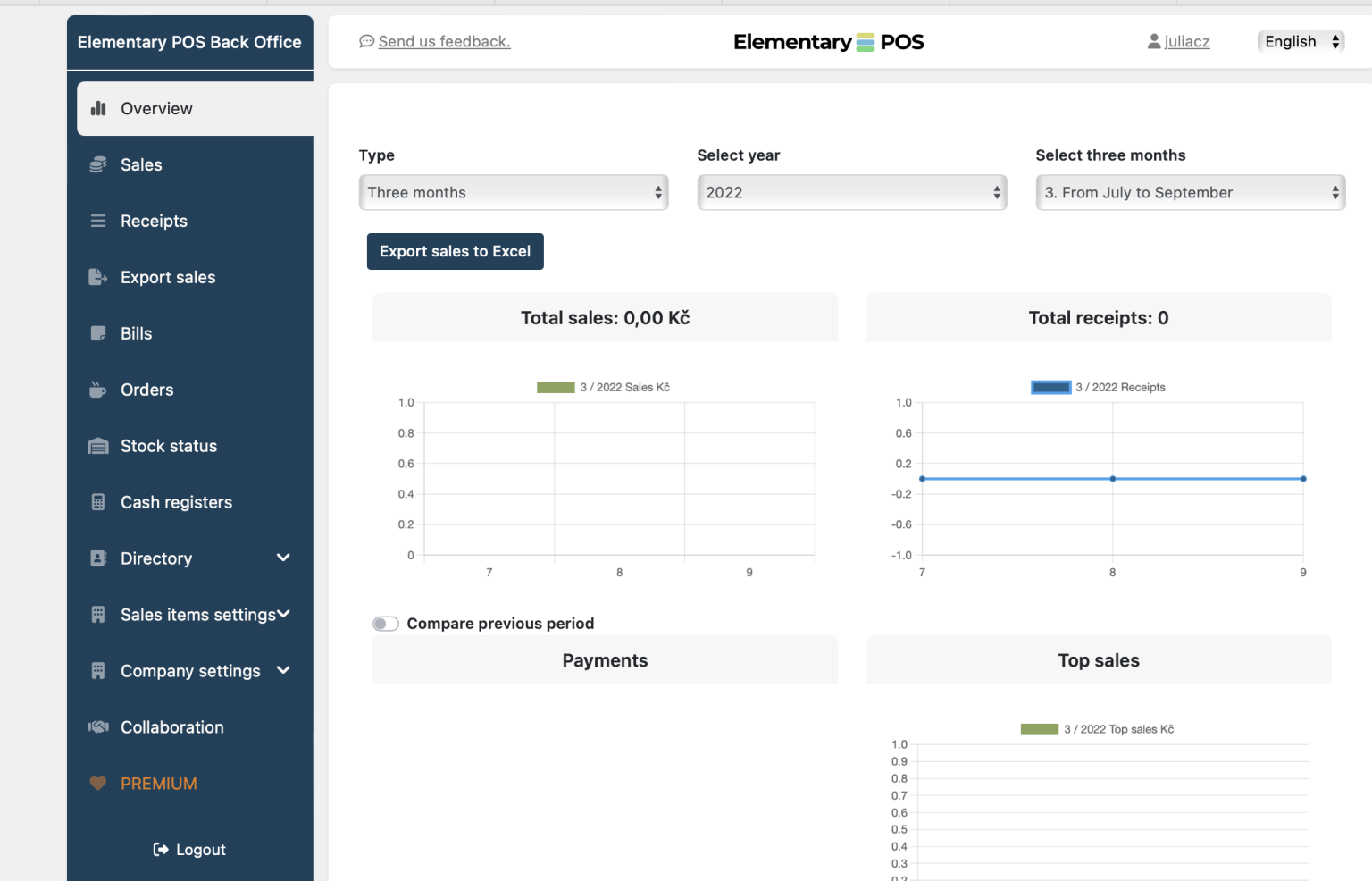Click the Orders mug icon
Viewport: 1372px width, 881px height.
tap(96, 390)
